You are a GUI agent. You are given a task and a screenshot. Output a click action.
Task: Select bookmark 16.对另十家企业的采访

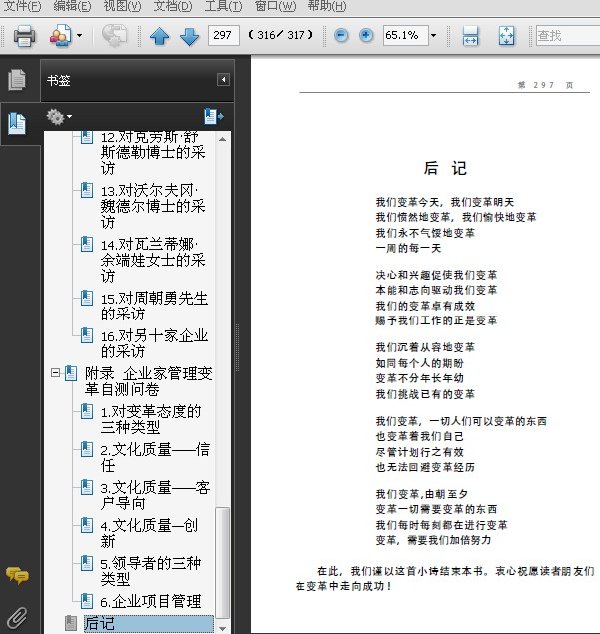click(154, 343)
